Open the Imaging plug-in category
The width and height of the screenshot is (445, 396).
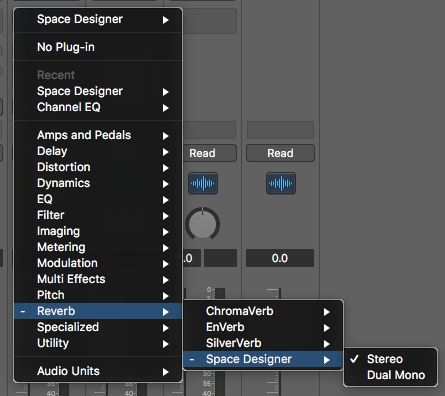pos(98,231)
